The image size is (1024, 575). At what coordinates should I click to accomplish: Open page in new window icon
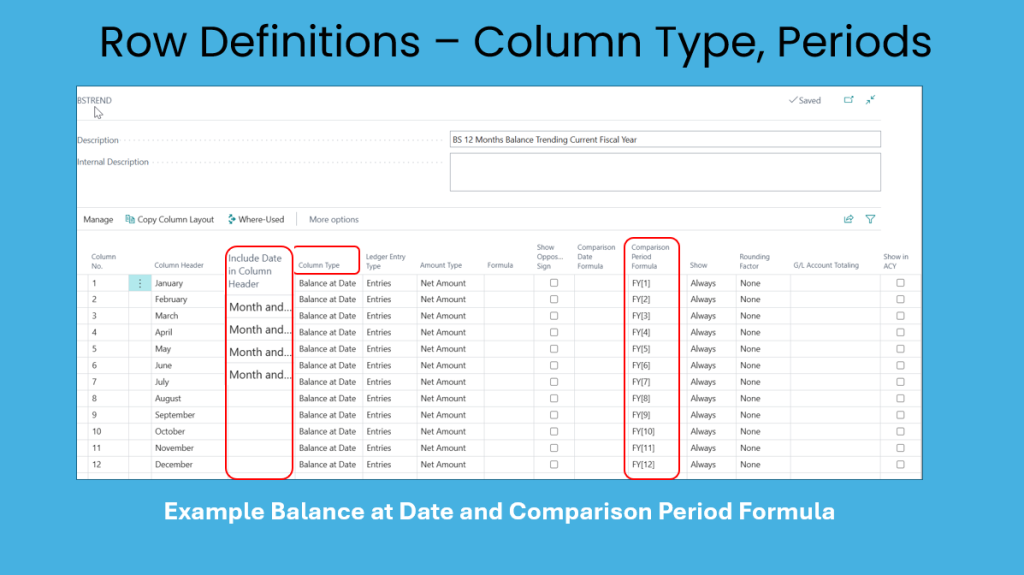coord(849,100)
